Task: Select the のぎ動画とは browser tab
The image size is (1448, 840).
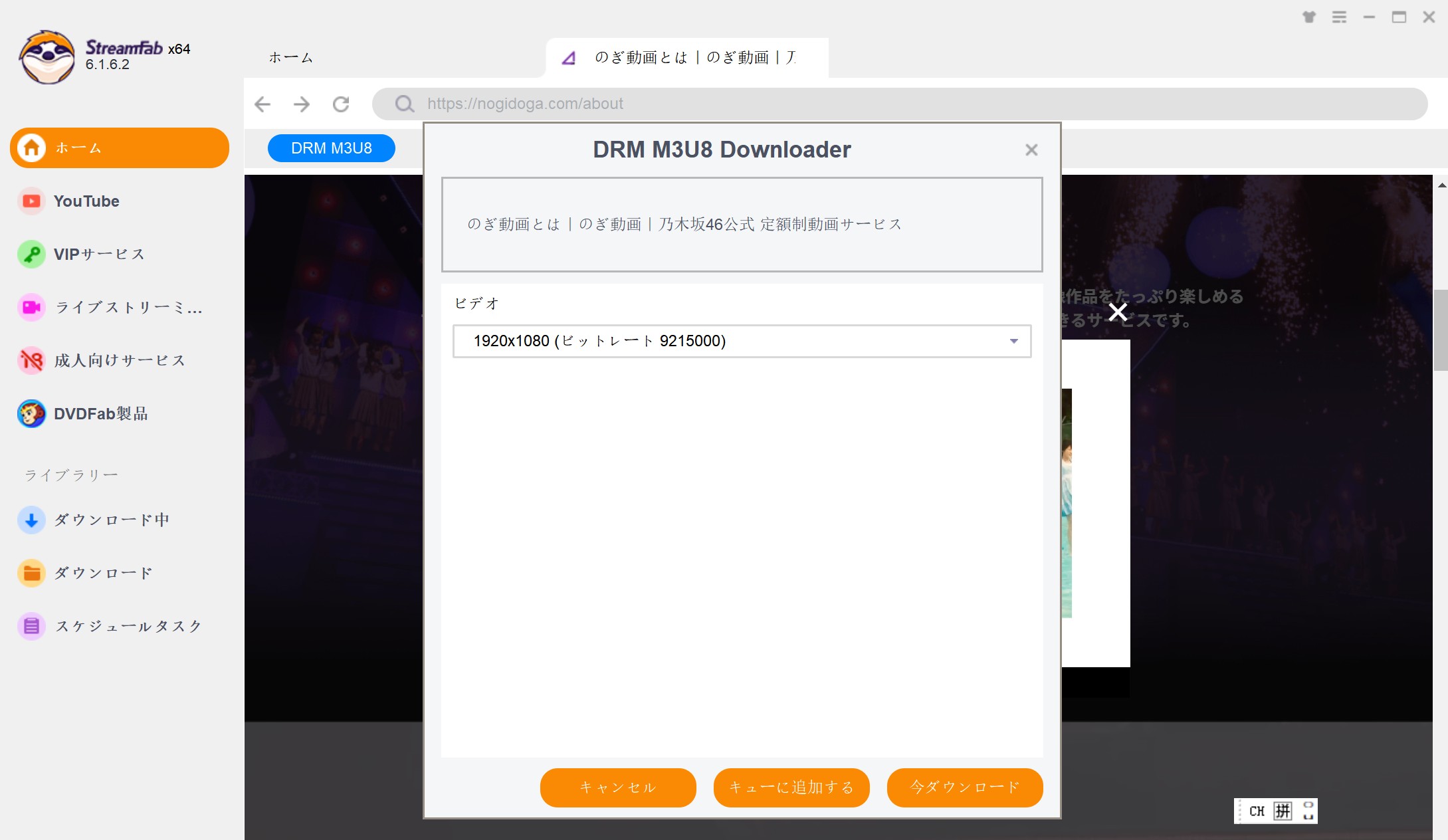Action: pos(687,58)
